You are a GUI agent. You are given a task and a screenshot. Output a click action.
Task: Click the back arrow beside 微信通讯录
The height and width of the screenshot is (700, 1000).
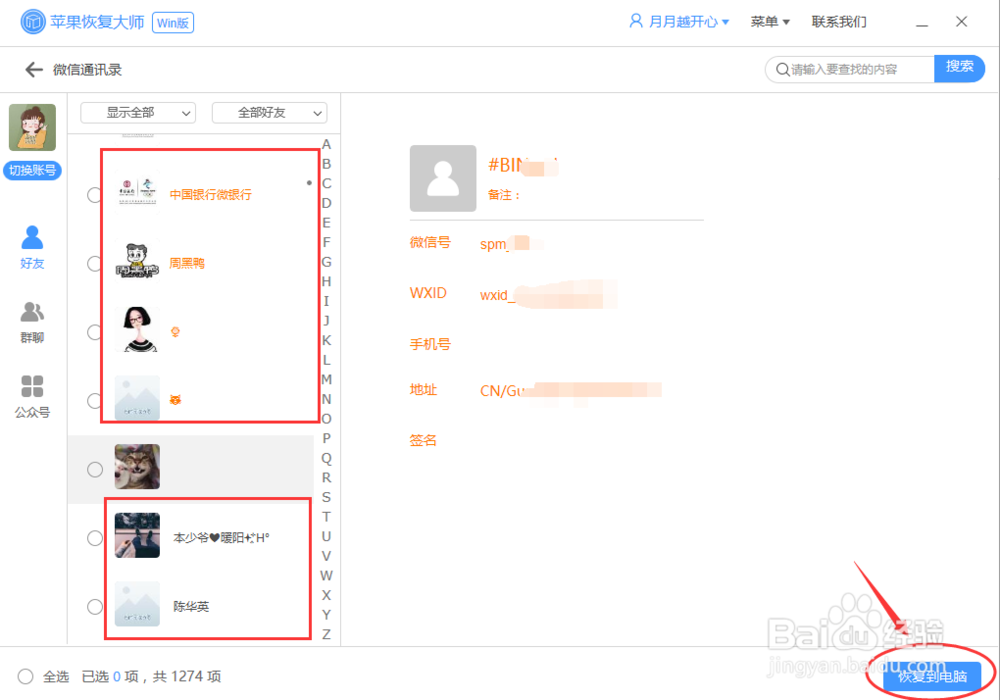coord(28,69)
